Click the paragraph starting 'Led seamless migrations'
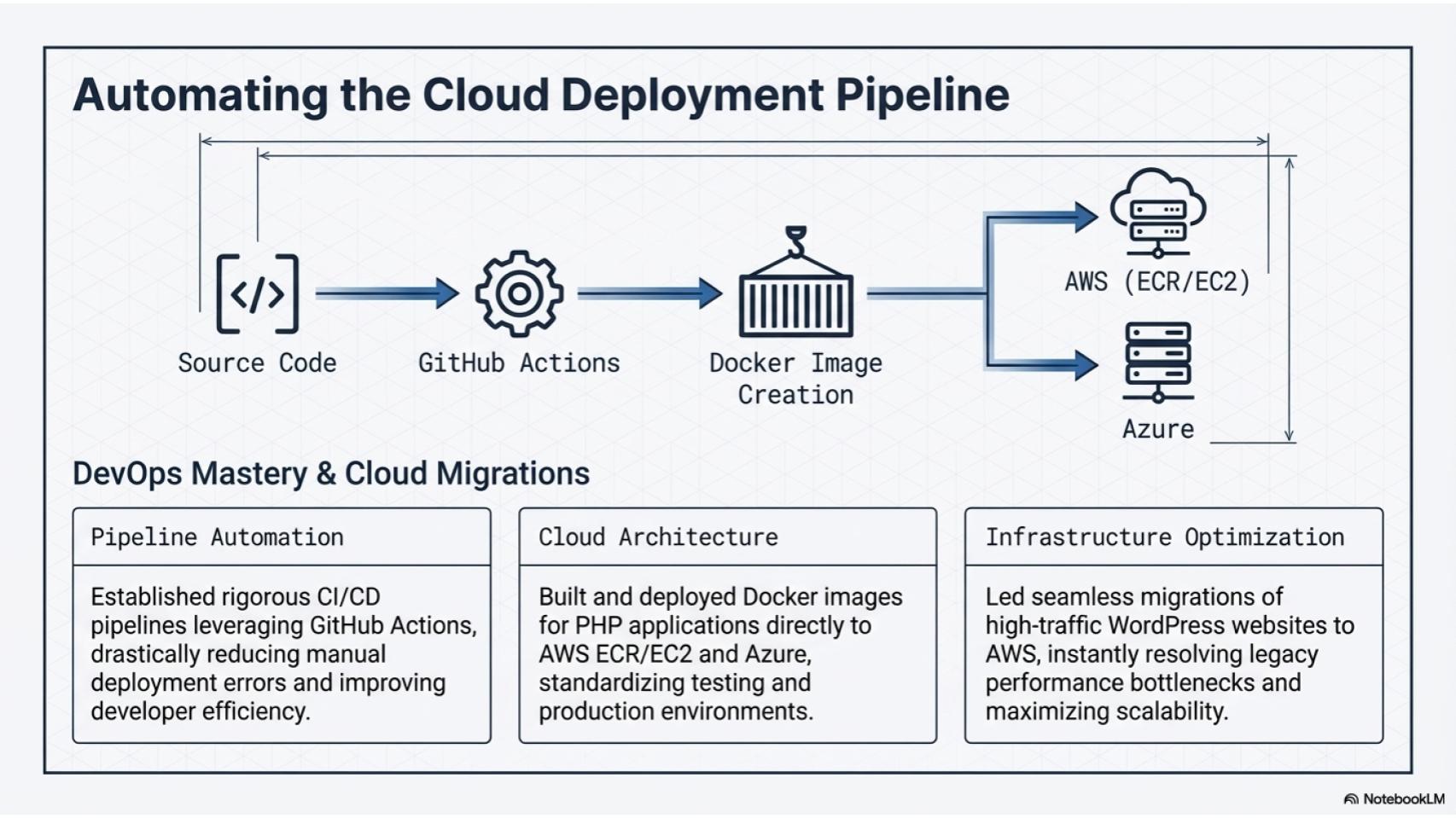Screen dimensions: 1456x818 (x=1170, y=654)
